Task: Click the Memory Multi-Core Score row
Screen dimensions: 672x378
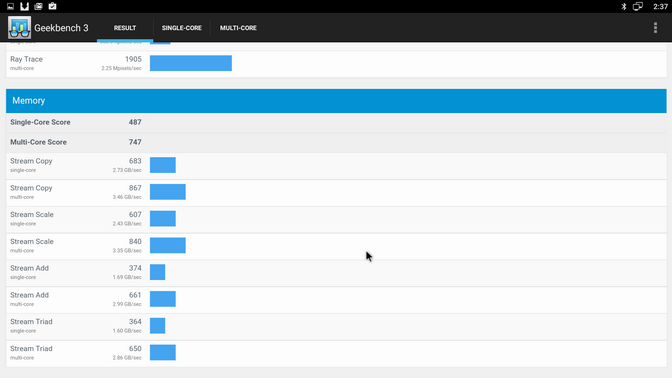Action: (336, 142)
